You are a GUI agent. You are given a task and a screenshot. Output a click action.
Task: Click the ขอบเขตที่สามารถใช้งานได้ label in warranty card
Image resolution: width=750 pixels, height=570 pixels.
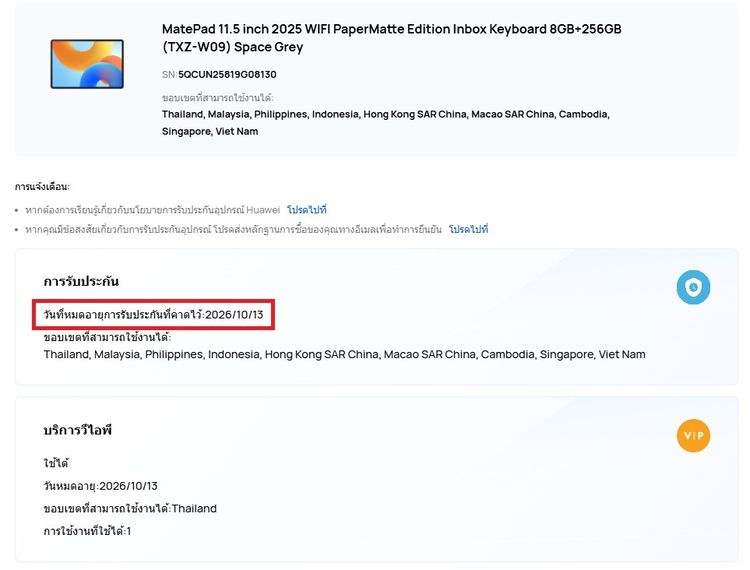(107, 337)
